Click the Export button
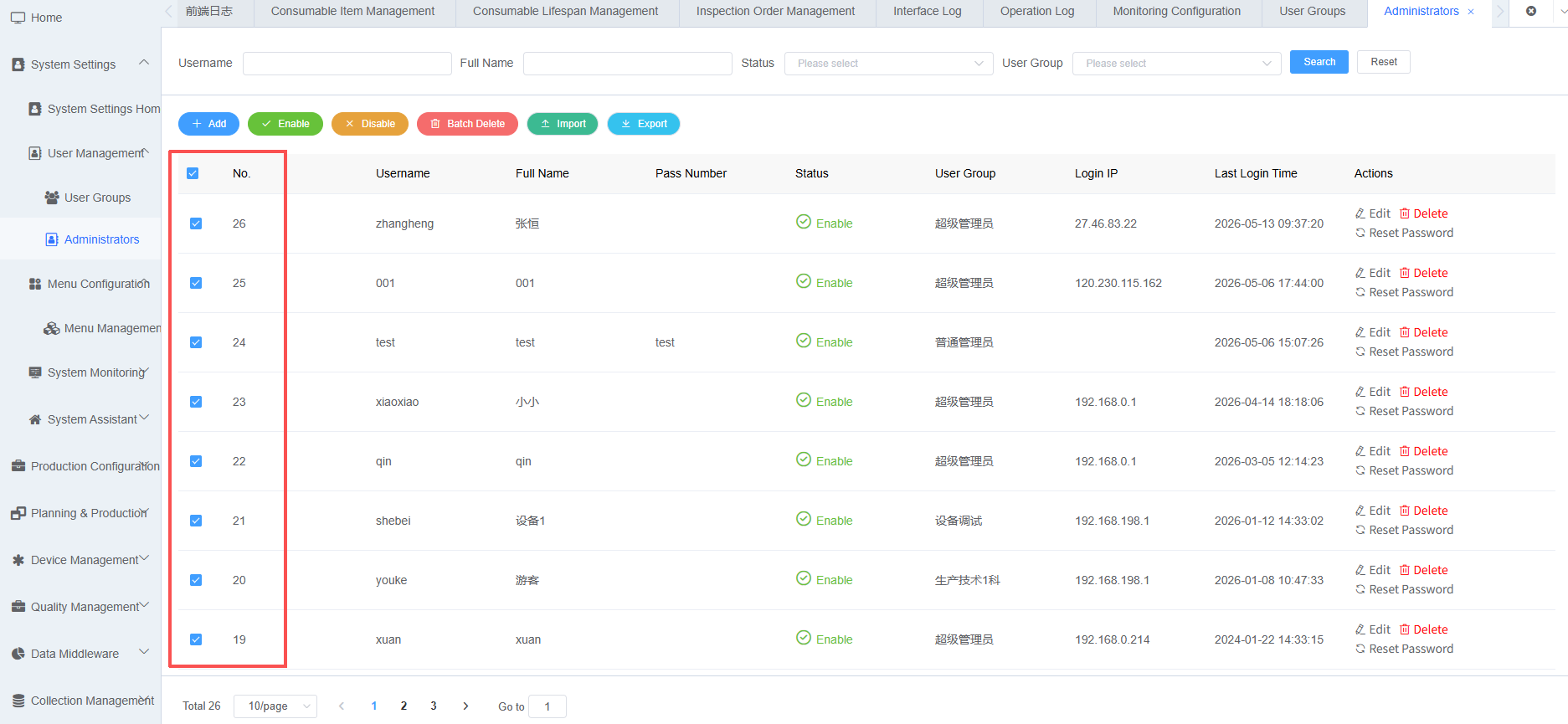 (x=644, y=124)
